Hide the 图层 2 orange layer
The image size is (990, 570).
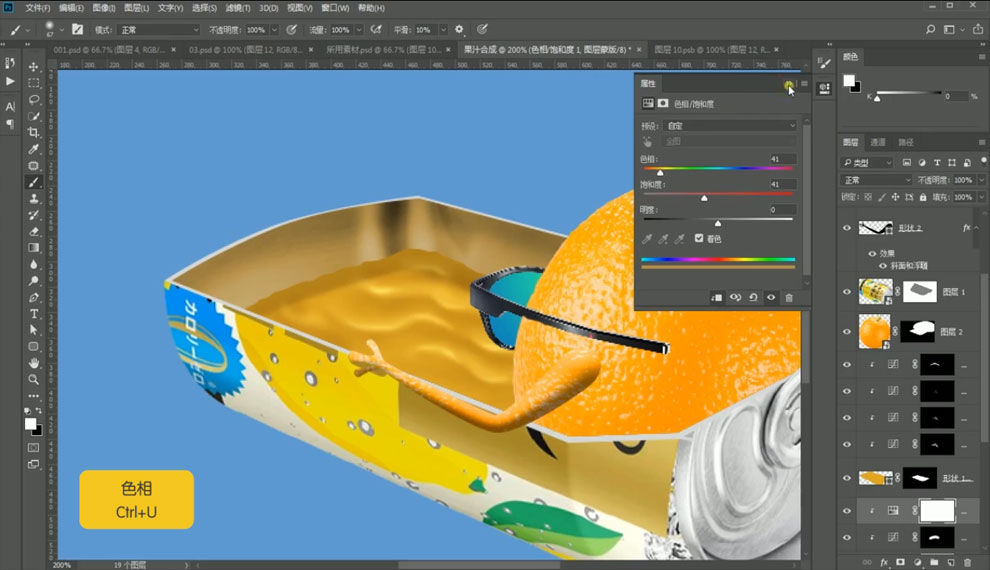tap(847, 331)
